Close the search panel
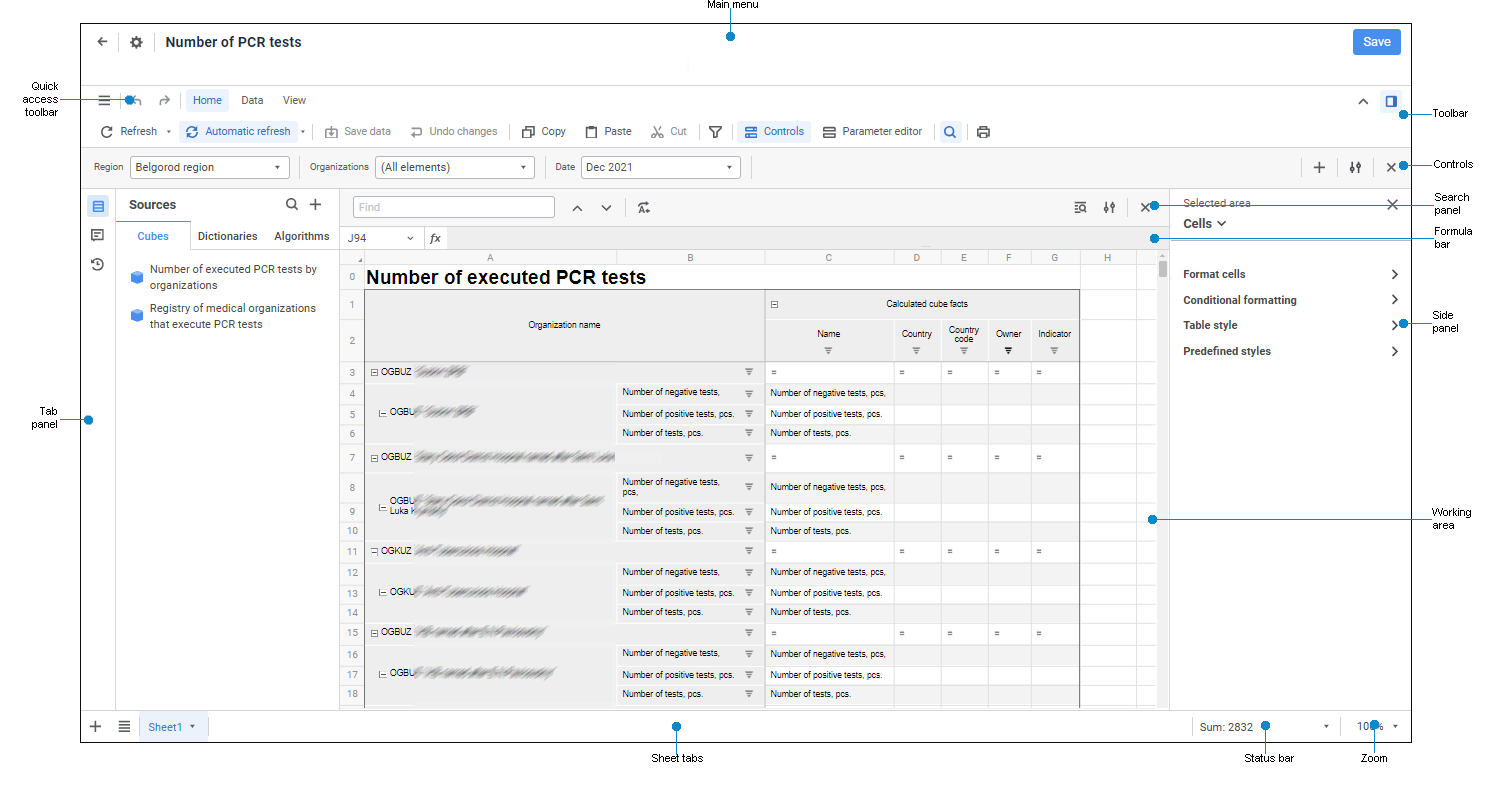Image resolution: width=1497 pixels, height=788 pixels. [x=1145, y=208]
